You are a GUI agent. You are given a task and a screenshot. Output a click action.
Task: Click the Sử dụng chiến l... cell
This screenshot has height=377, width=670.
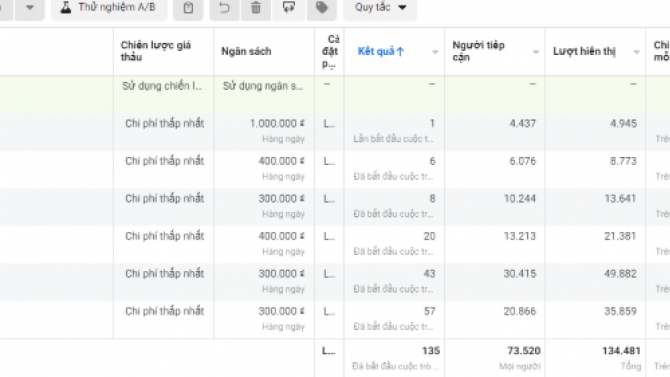pos(162,86)
